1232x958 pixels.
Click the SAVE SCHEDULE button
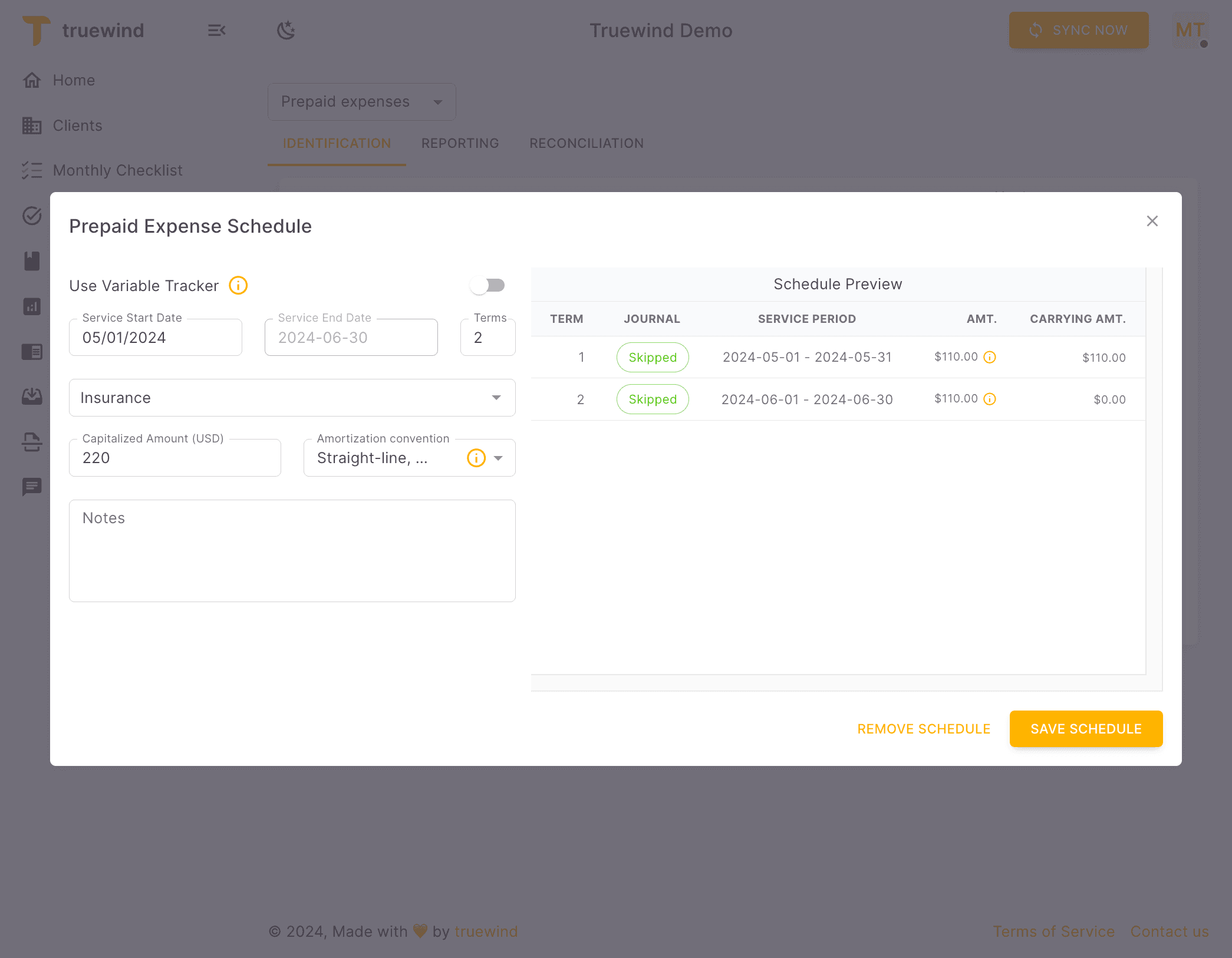(1086, 729)
